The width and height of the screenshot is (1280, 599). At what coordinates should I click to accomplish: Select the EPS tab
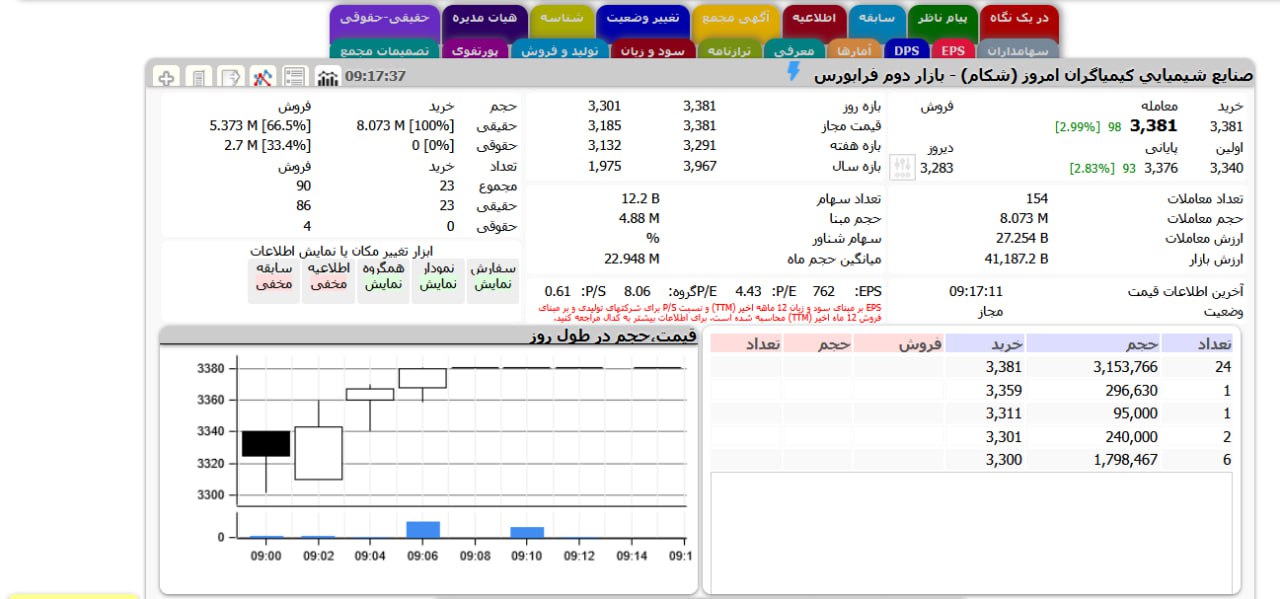coord(953,50)
